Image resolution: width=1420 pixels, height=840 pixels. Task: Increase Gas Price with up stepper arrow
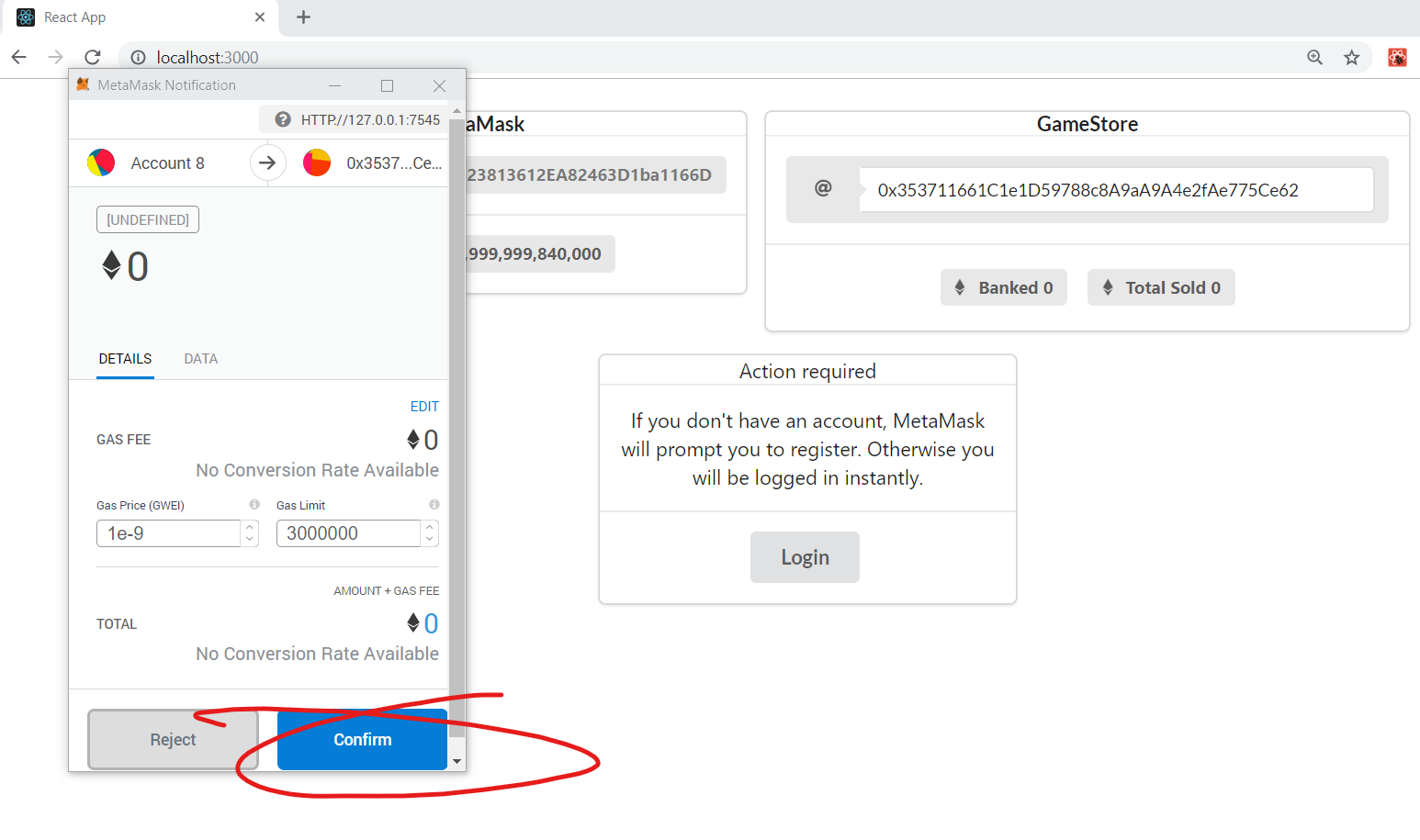pos(250,527)
